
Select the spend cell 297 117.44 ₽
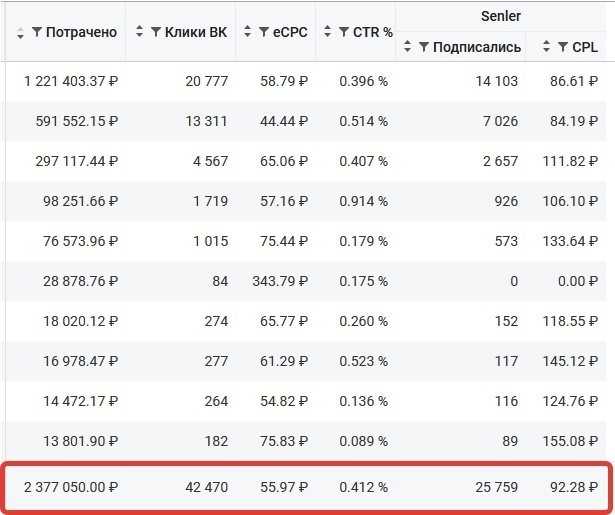pyautogui.click(x=77, y=161)
